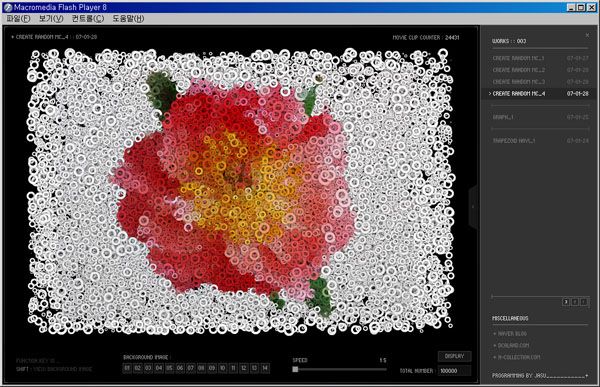
Task: Open the NAVER BLOG link
Action: pos(510,334)
